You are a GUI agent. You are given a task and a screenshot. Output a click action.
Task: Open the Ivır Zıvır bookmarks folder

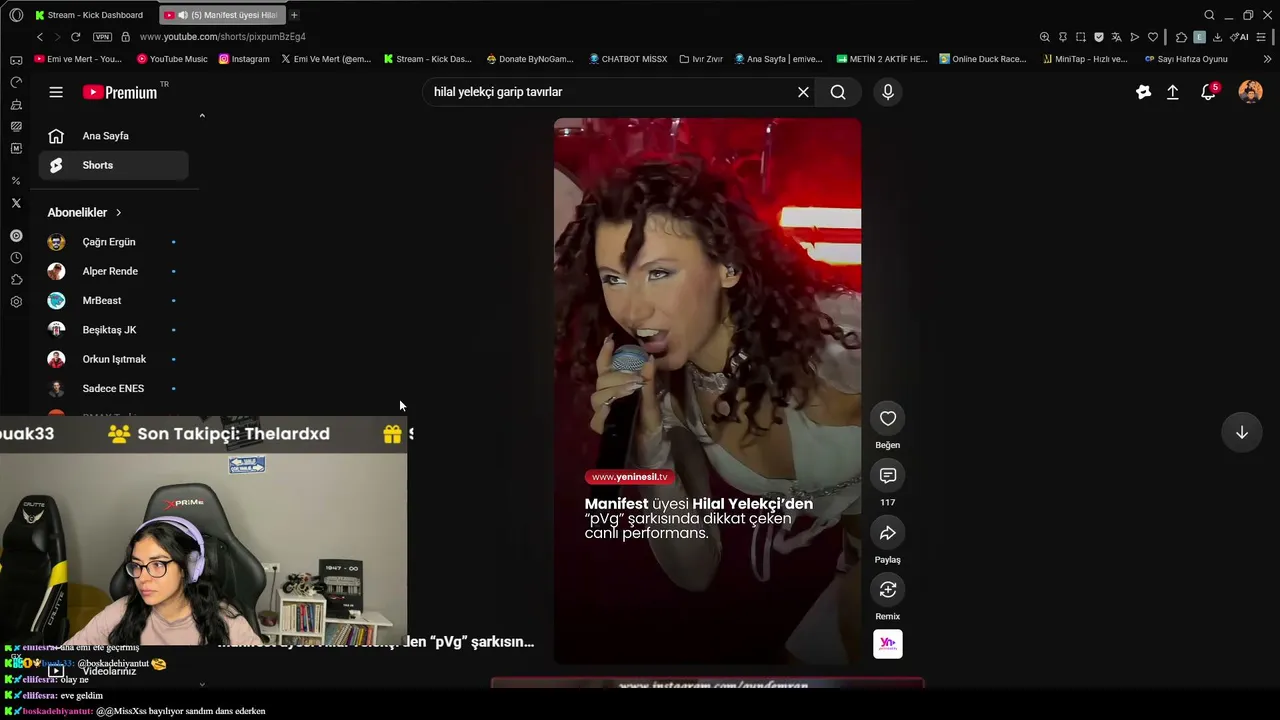point(701,59)
